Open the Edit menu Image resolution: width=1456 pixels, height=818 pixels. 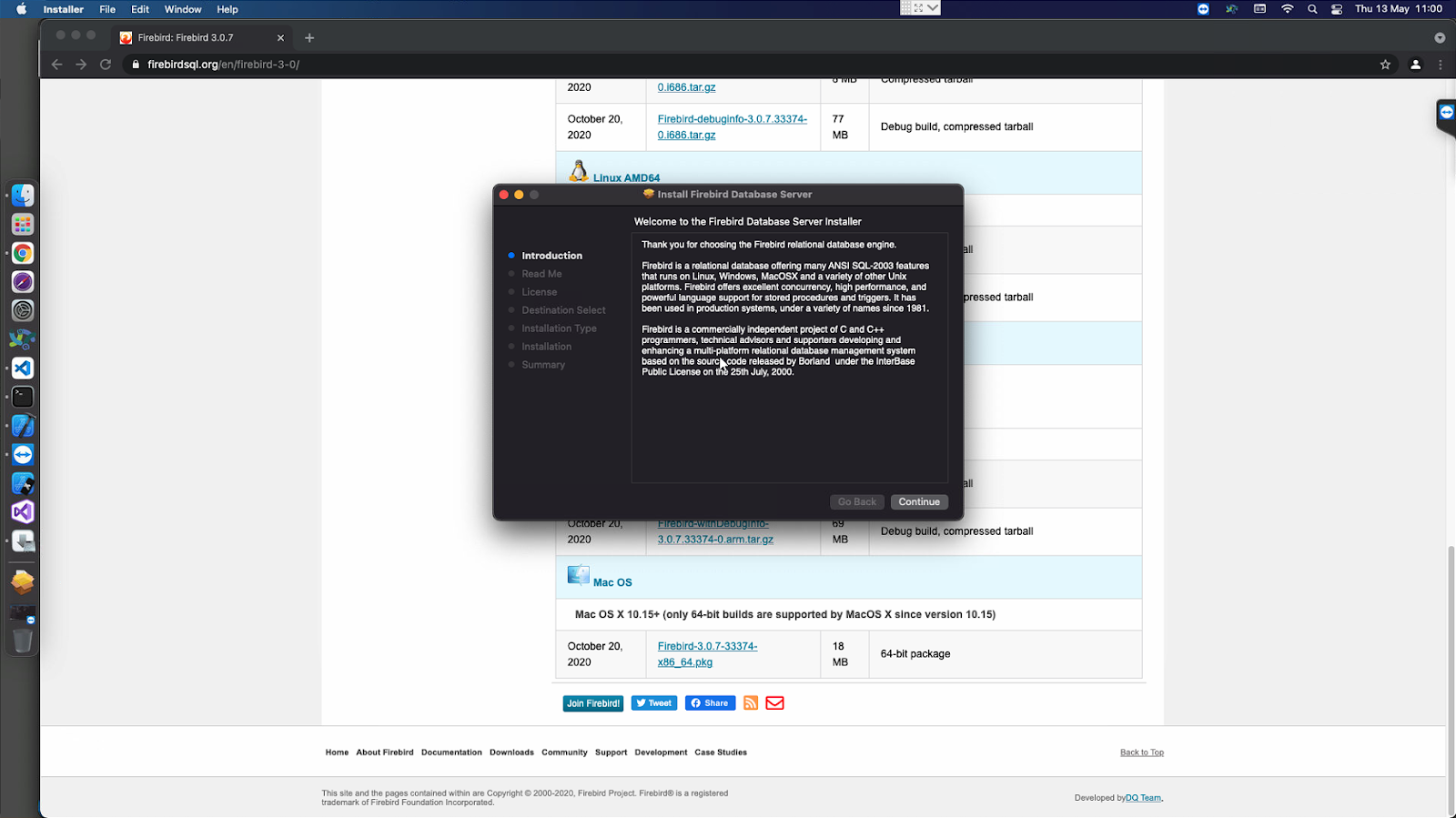click(x=140, y=9)
